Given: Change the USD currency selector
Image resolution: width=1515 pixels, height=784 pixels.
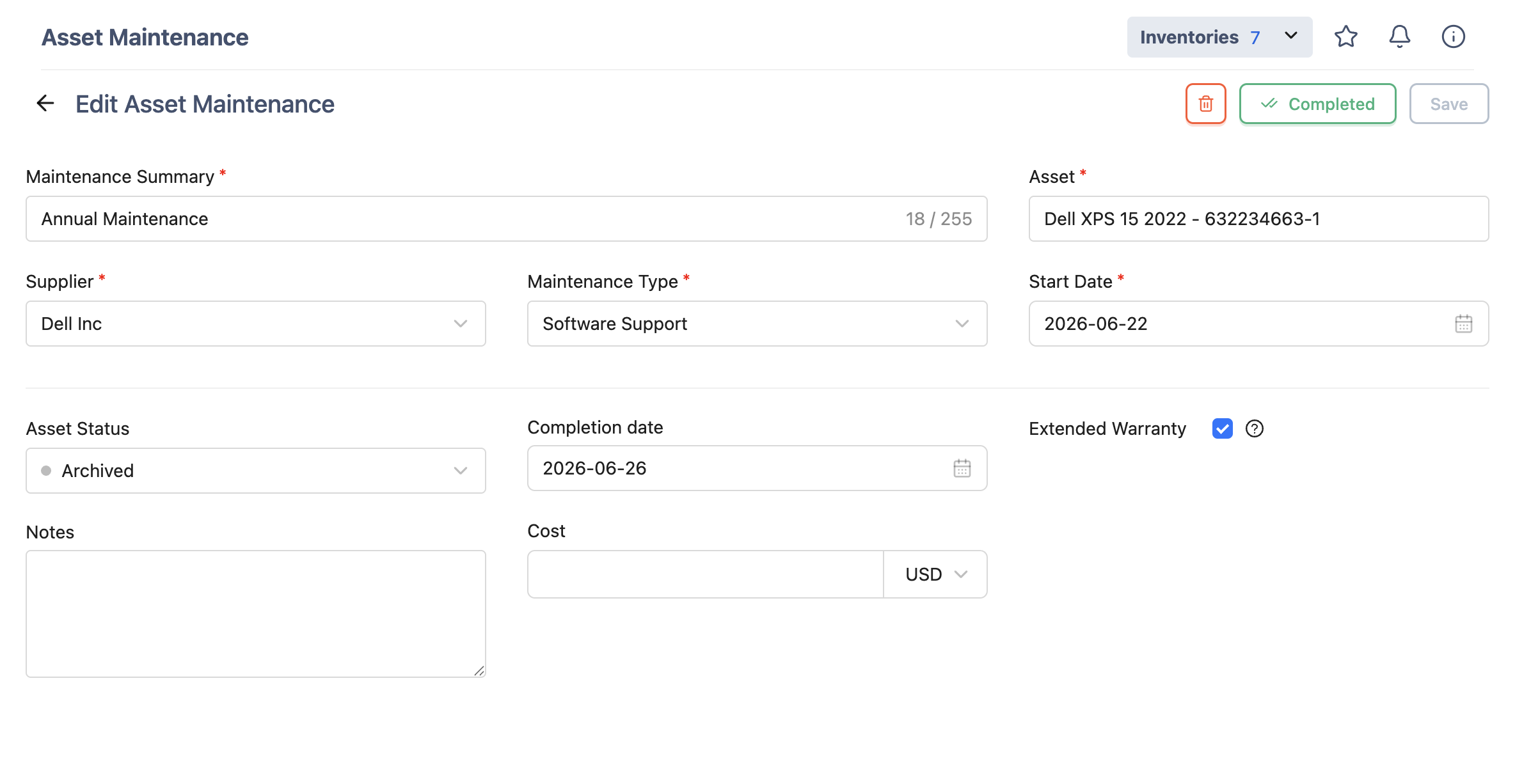Looking at the screenshot, I should [x=935, y=574].
